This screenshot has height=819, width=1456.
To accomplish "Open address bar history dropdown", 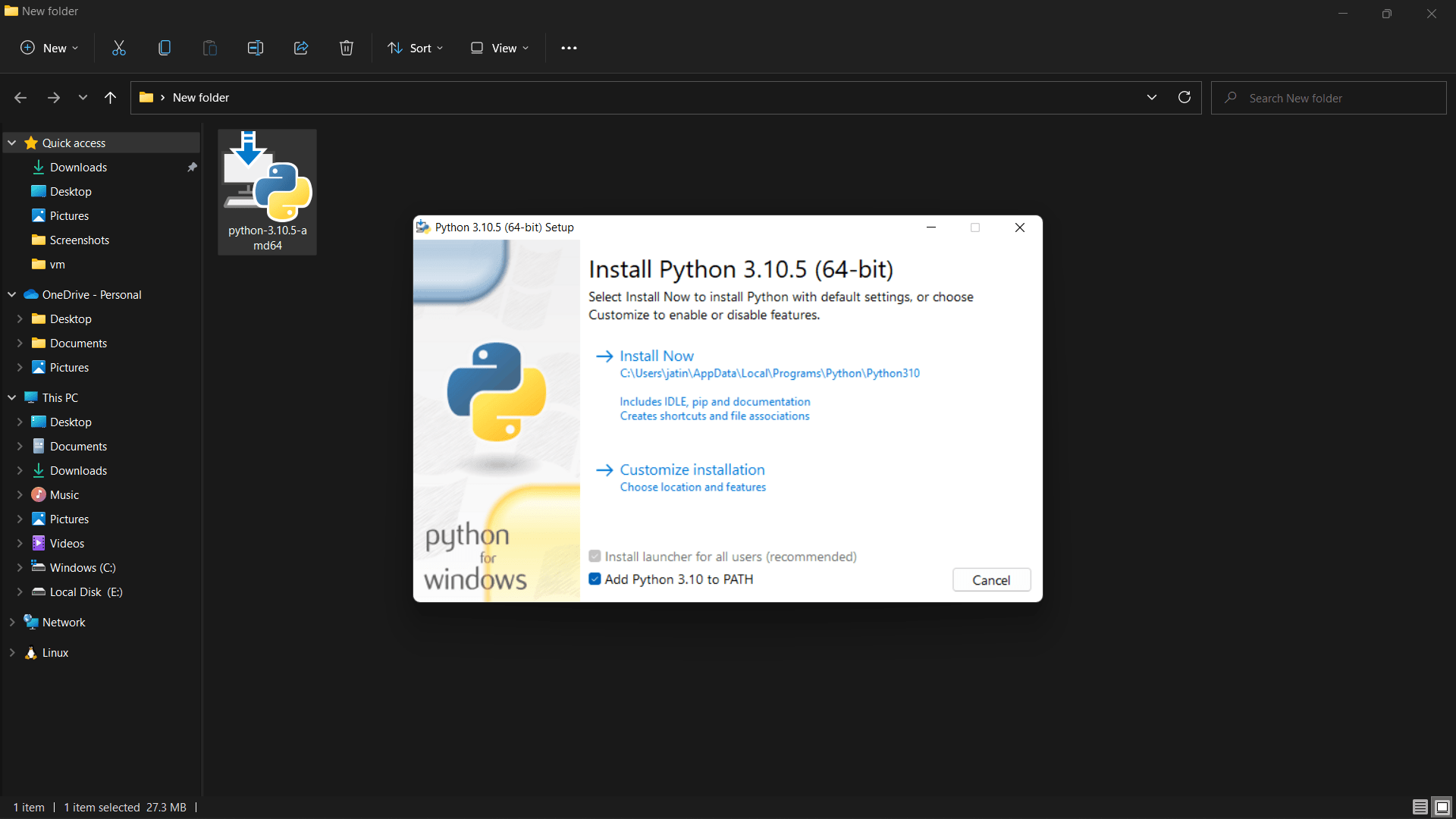I will point(1152,98).
